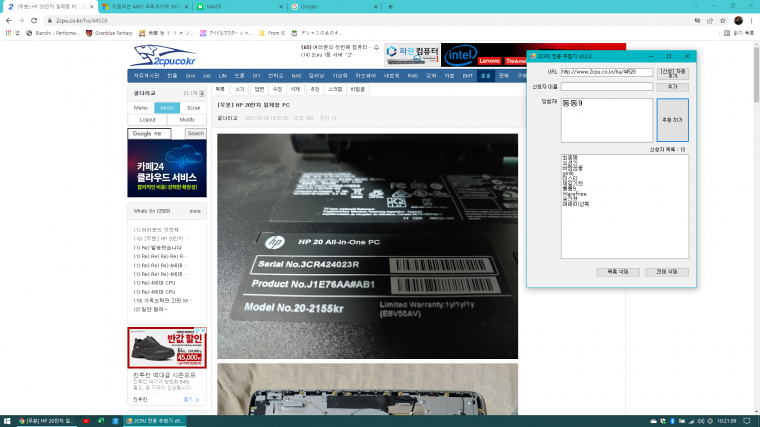The image size is (760, 427).
Task: Click the volume icon in system tray
Action: [x=701, y=421]
